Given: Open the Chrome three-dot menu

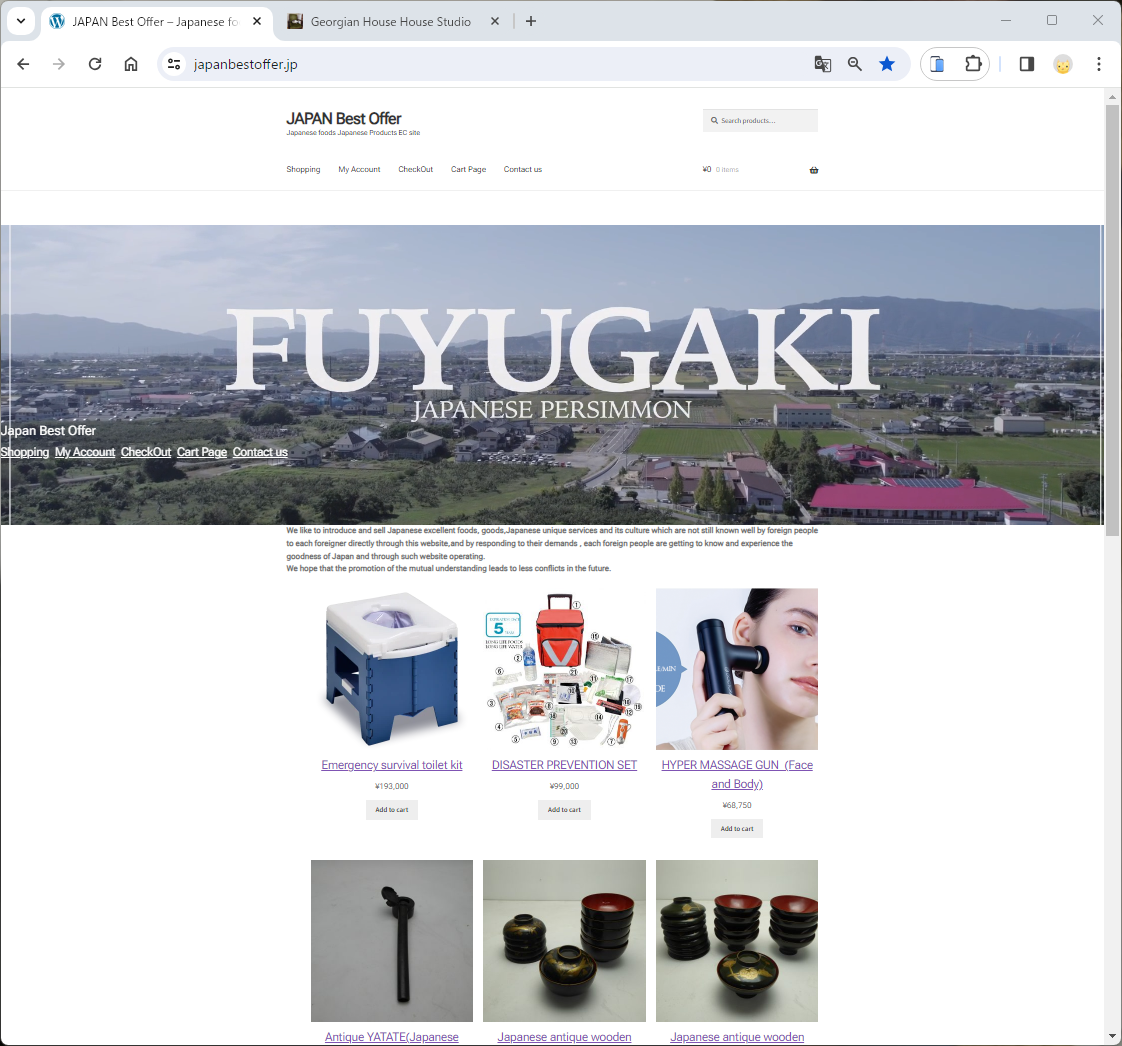Looking at the screenshot, I should (x=1099, y=64).
